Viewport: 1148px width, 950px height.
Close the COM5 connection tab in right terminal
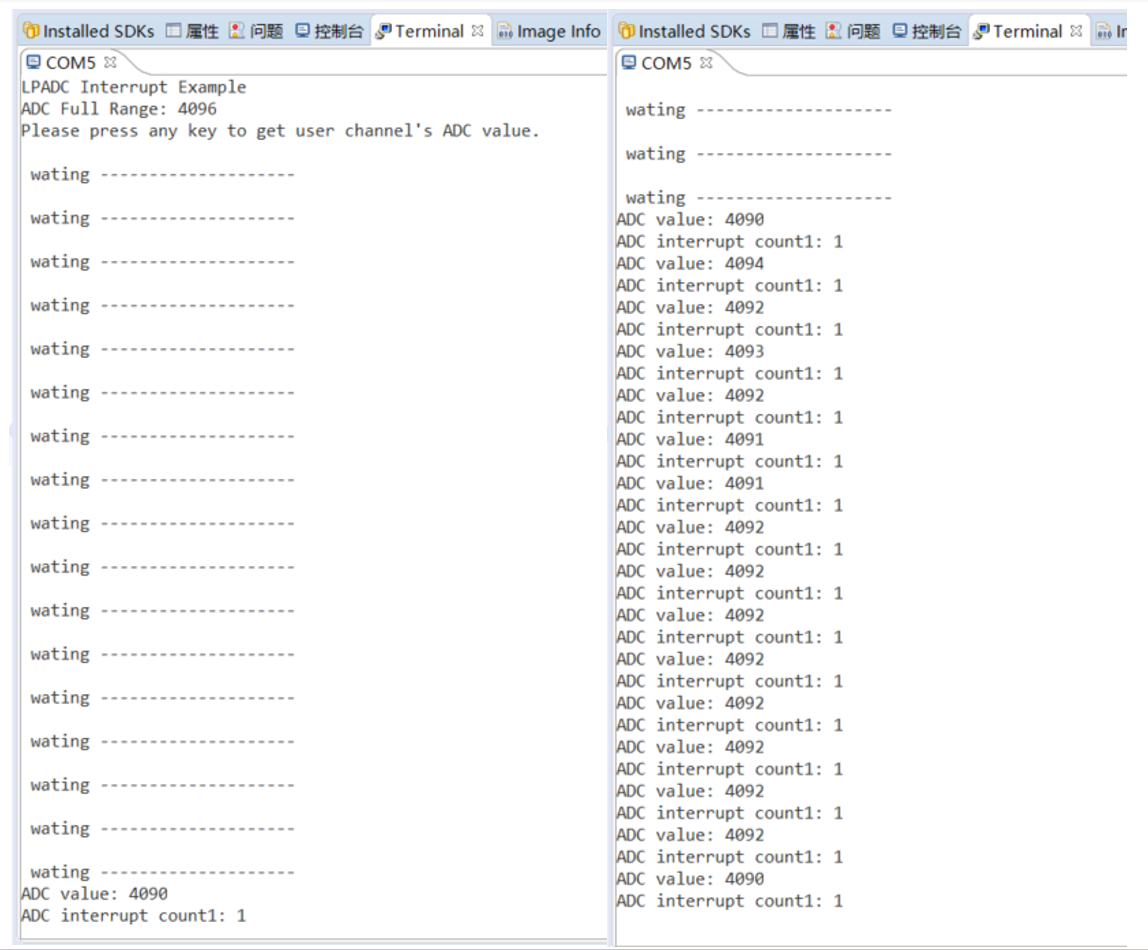click(x=706, y=63)
